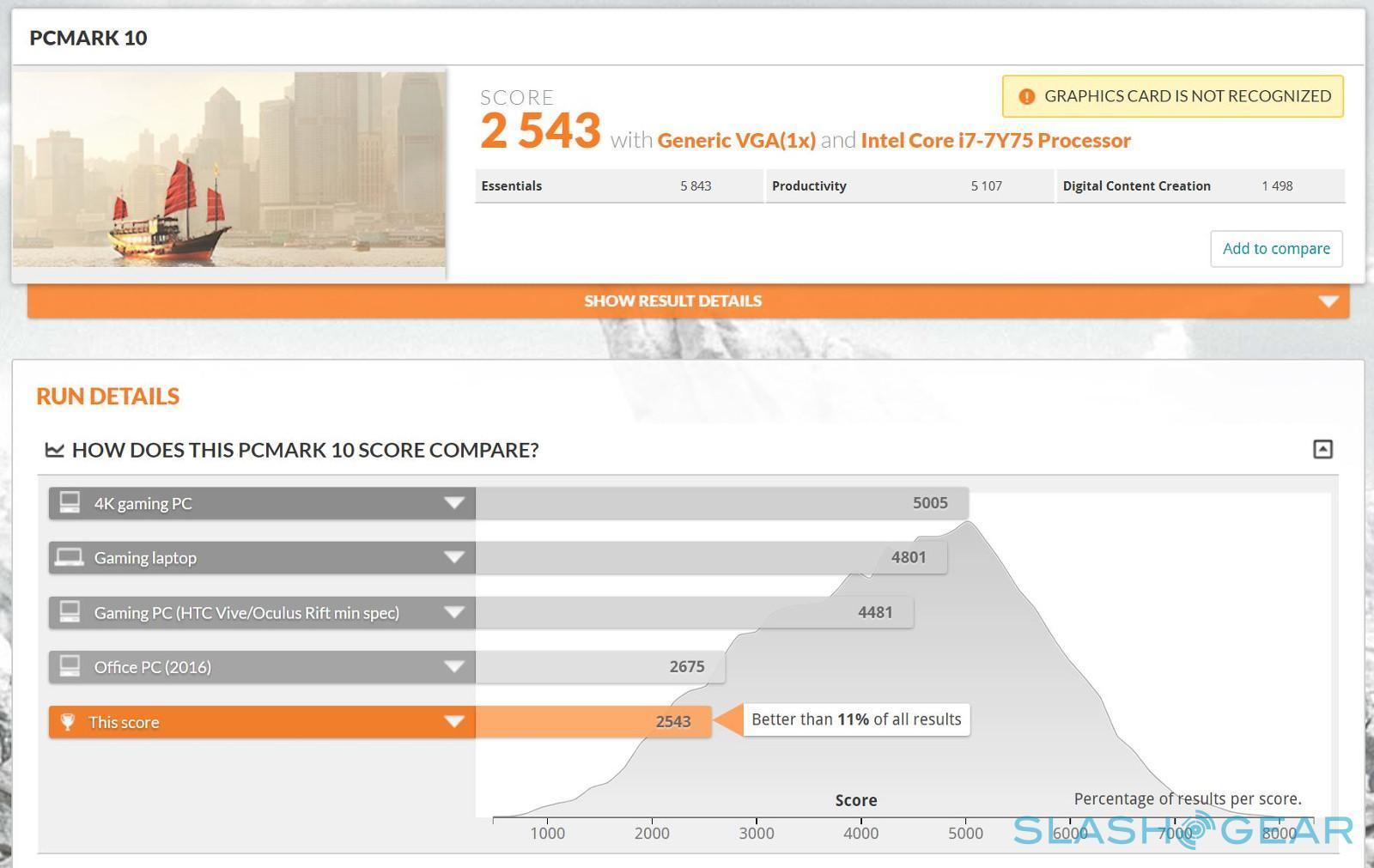Click the Add to compare button
The height and width of the screenshot is (868, 1374).
click(1275, 249)
